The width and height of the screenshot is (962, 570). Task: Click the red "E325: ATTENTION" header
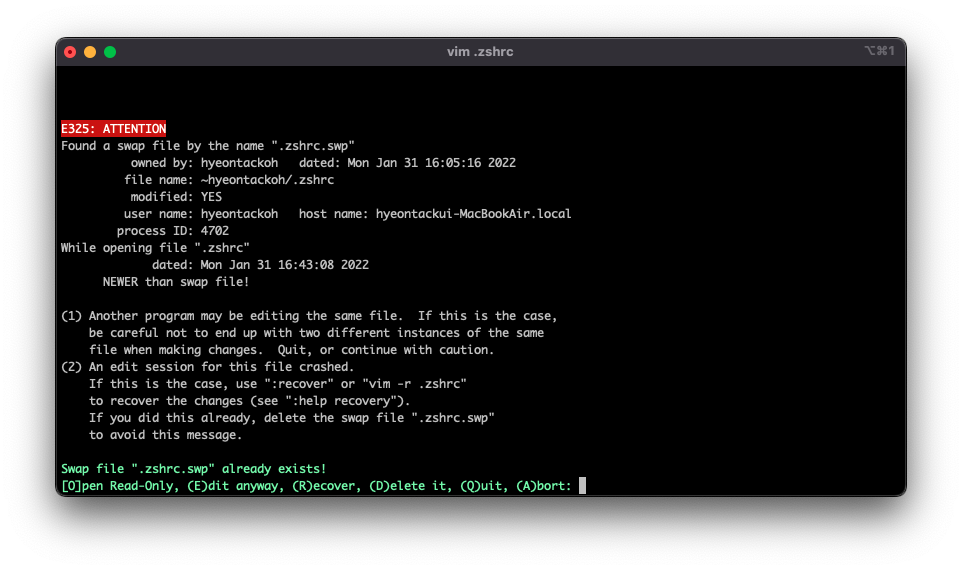pos(114,129)
